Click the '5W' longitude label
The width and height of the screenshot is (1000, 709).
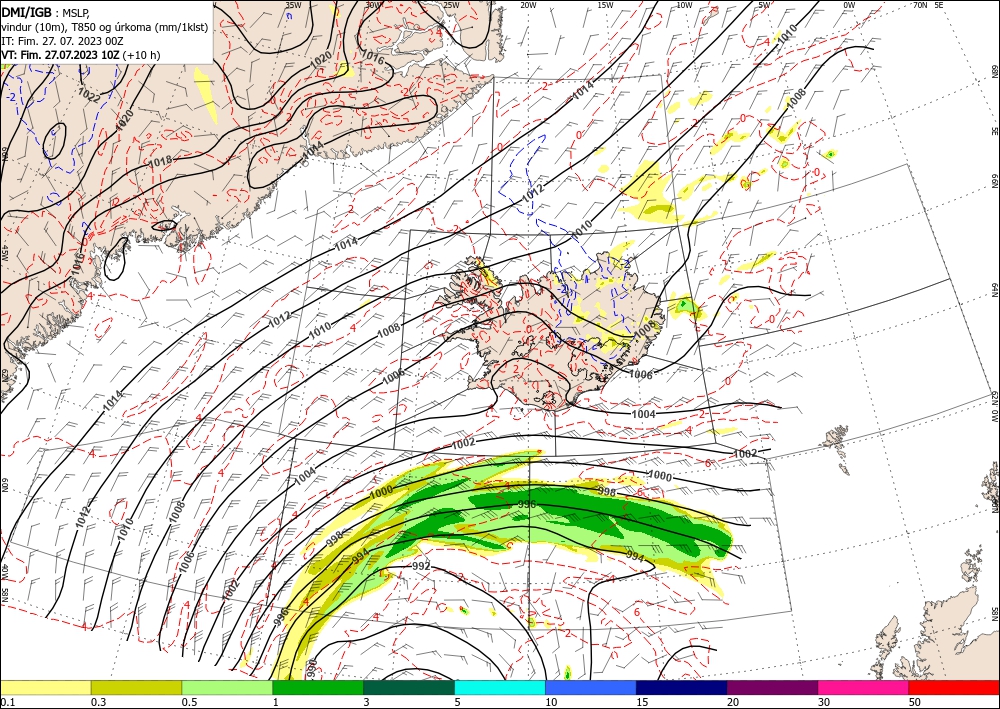765,5
